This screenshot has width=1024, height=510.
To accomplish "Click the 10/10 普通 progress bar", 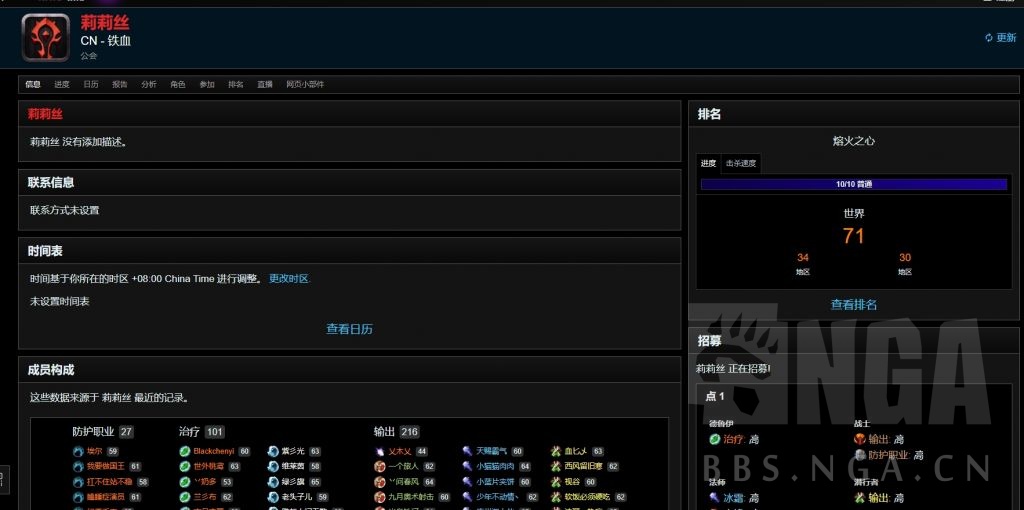I will (x=853, y=184).
